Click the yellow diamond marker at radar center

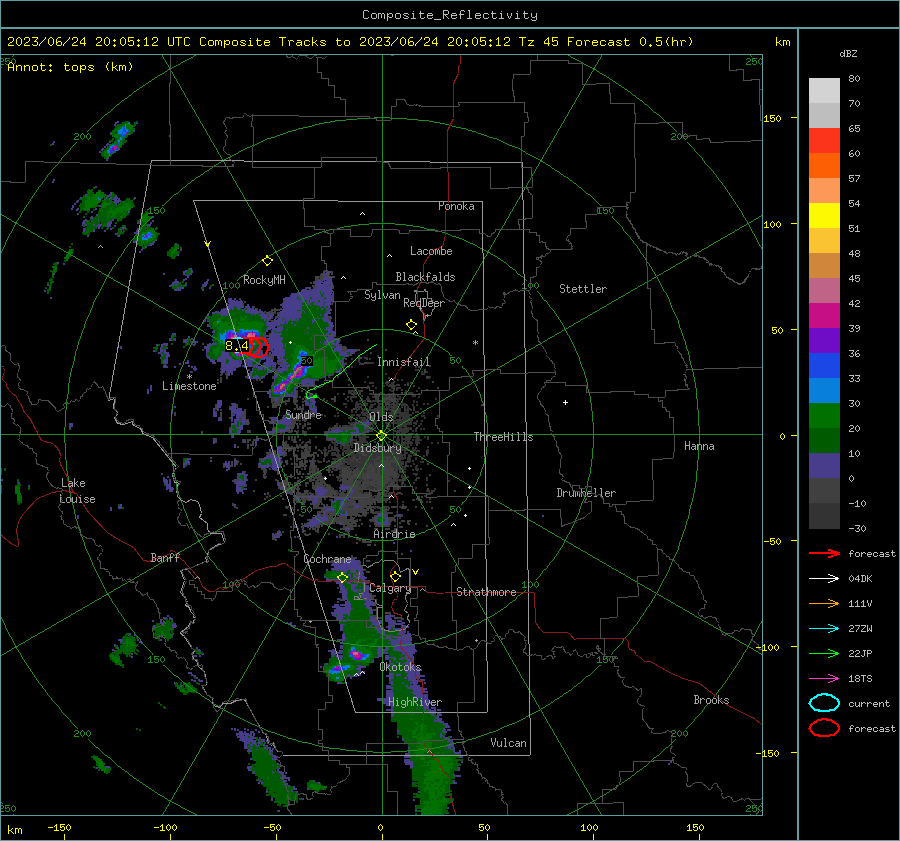[382, 436]
